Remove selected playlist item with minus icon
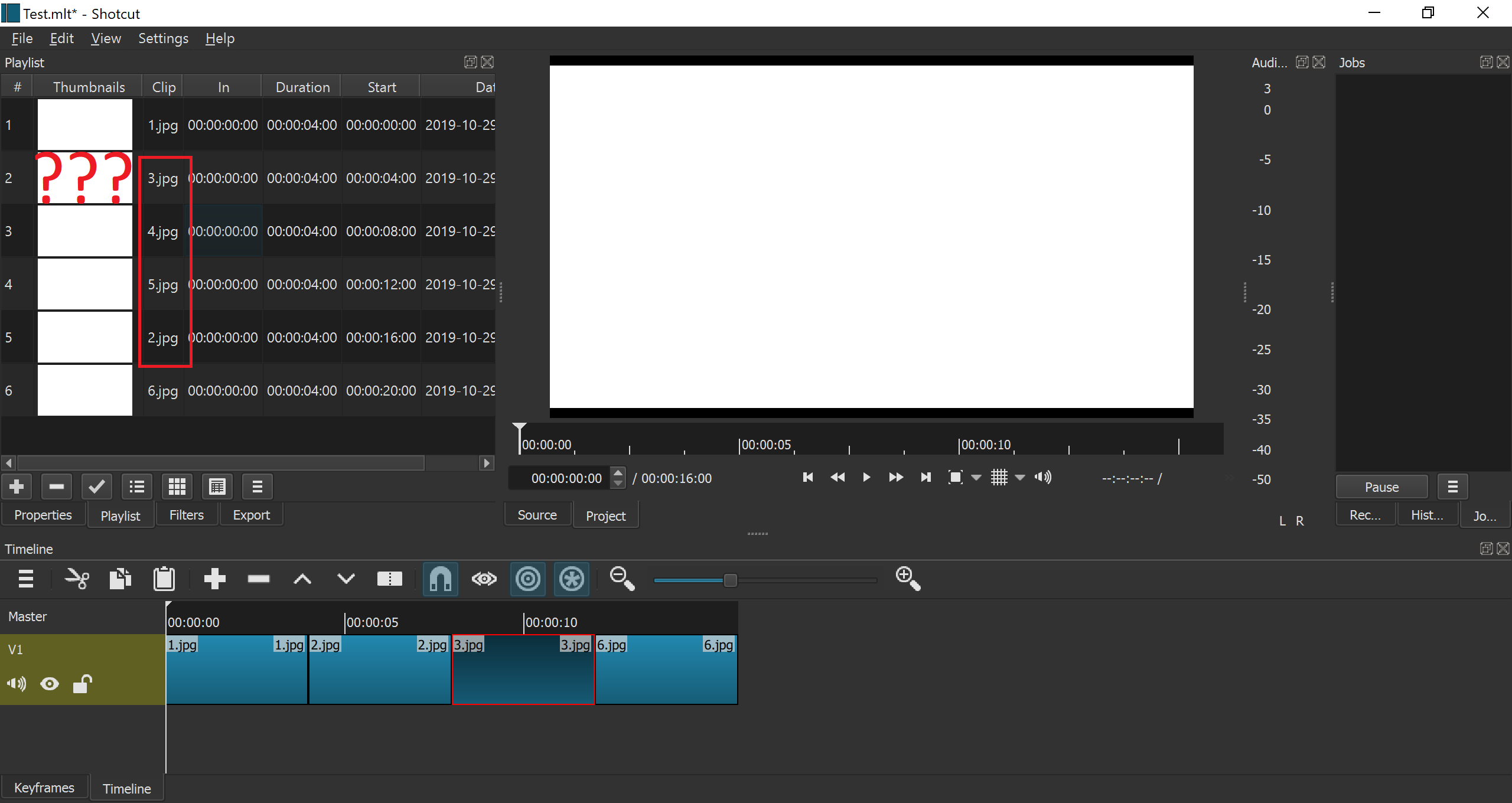The width and height of the screenshot is (1512, 803). pyautogui.click(x=57, y=487)
